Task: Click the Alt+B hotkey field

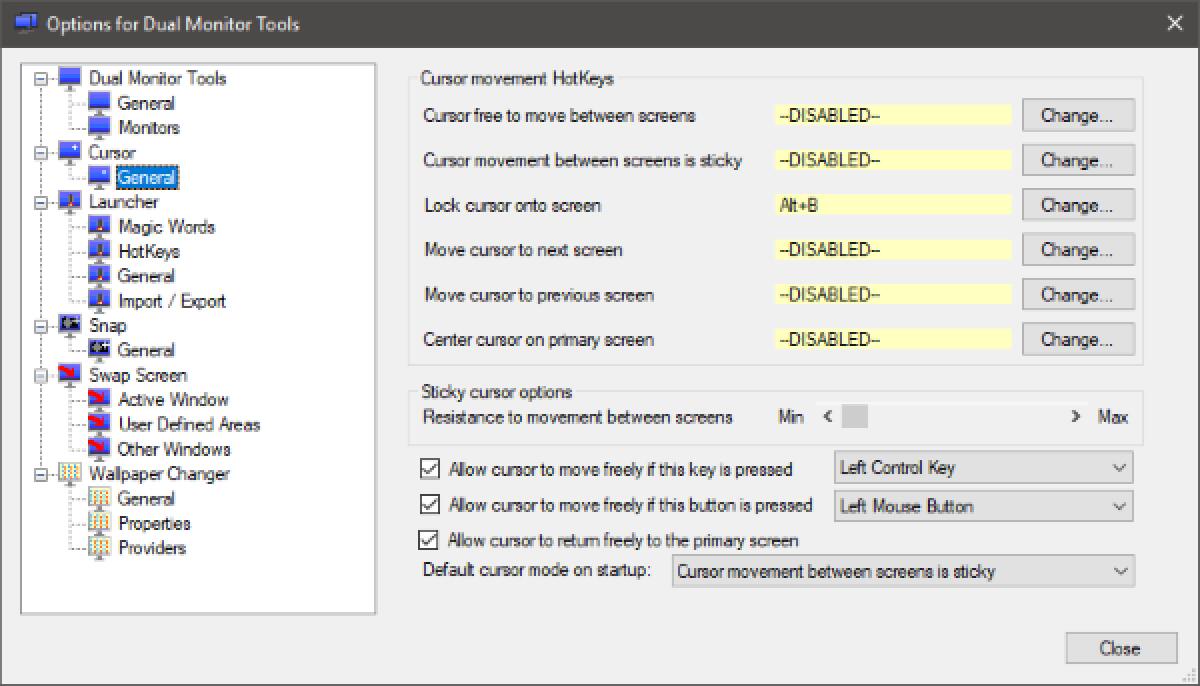Action: coord(891,204)
